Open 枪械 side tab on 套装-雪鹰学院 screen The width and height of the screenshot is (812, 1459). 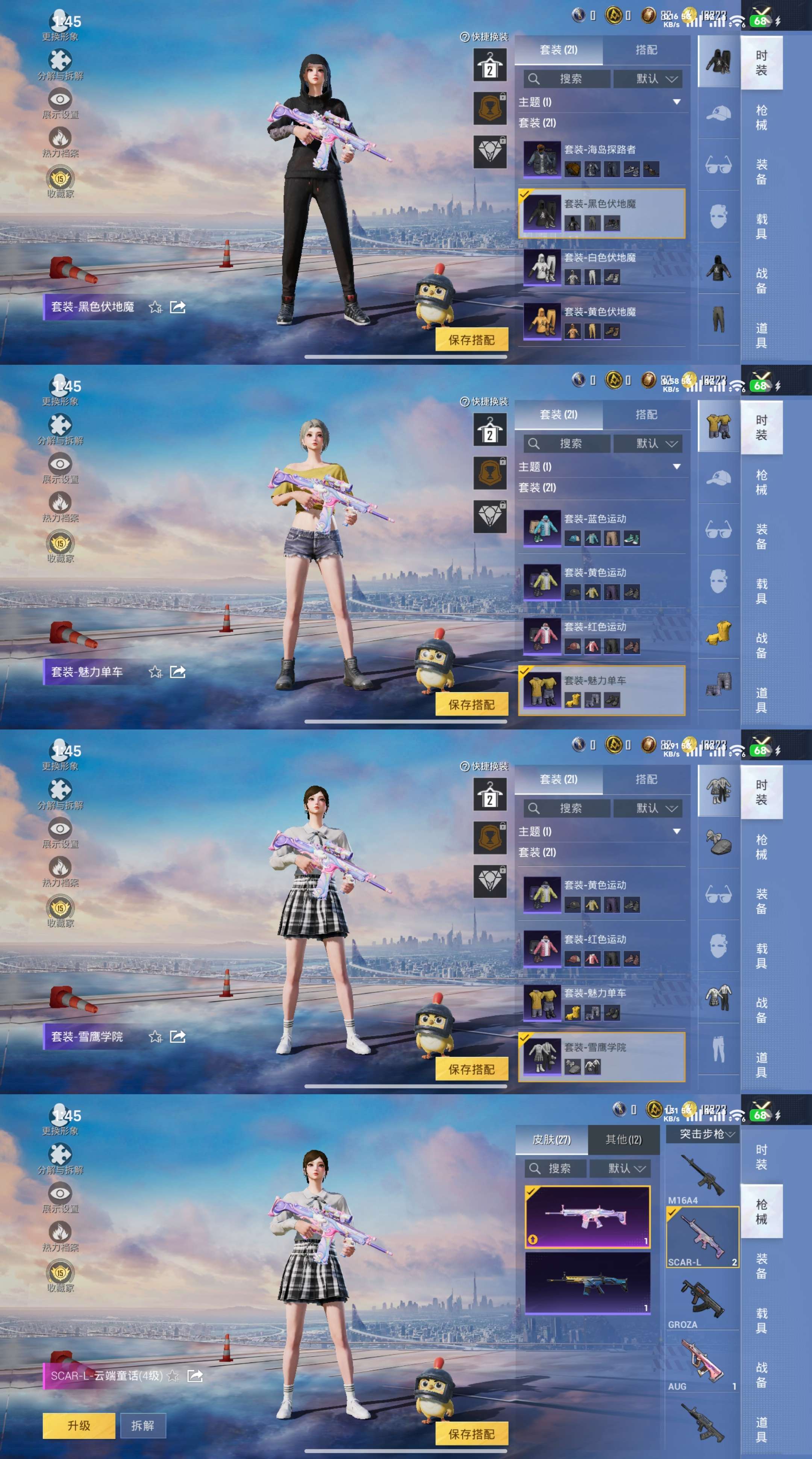(x=762, y=847)
